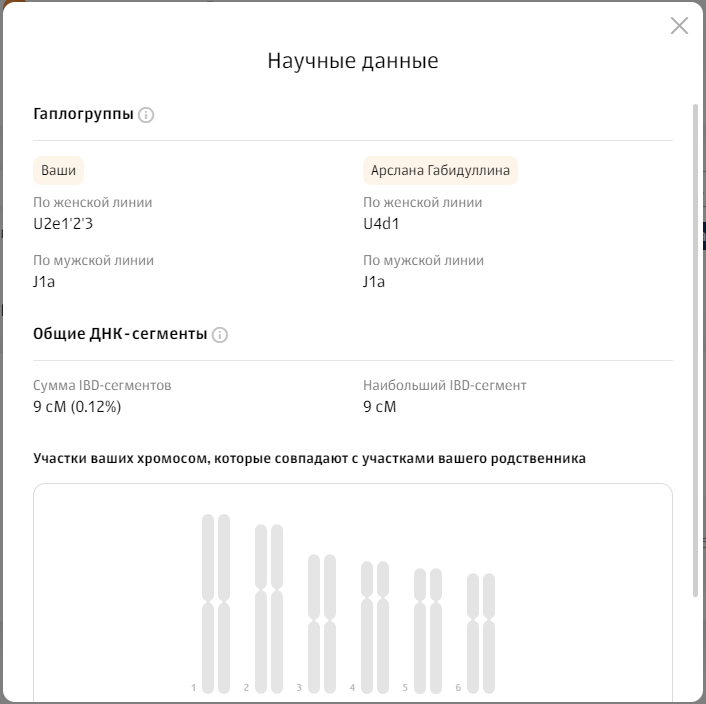Click the chromosome 2 pair graphic
The height and width of the screenshot is (704, 706).
click(269, 608)
